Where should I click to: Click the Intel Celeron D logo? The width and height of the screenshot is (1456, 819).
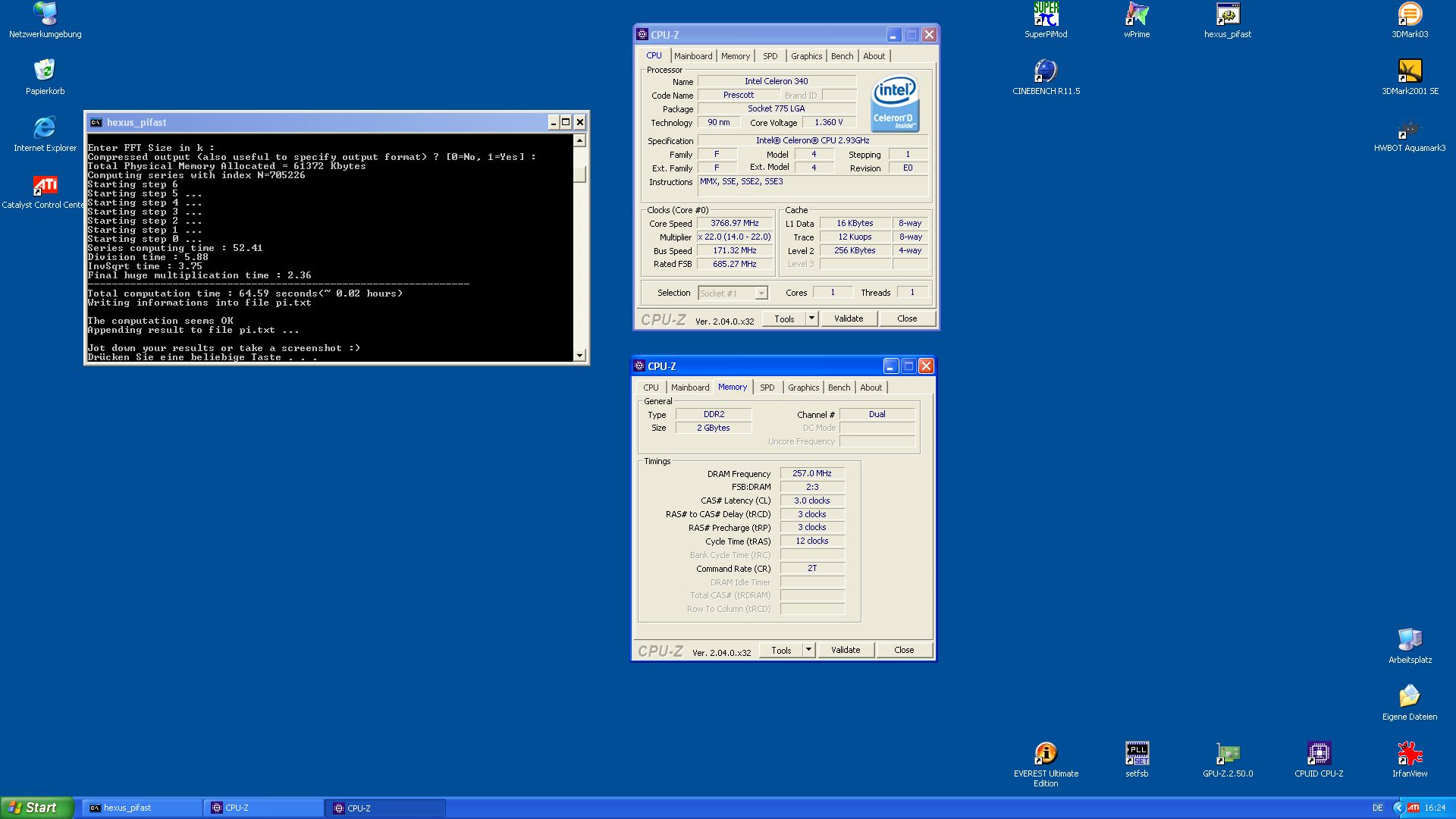(x=895, y=103)
